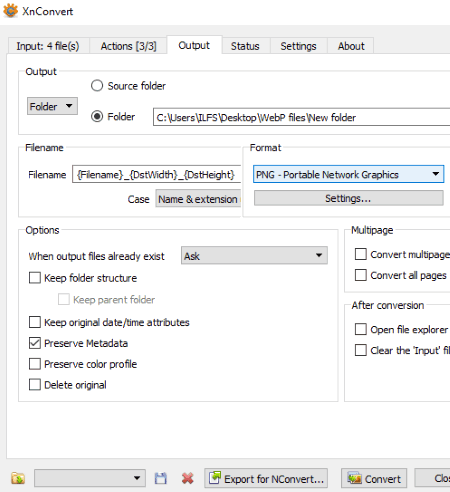This screenshot has height=492, width=450.
Task: Click the output folder path field
Action: click(x=302, y=117)
